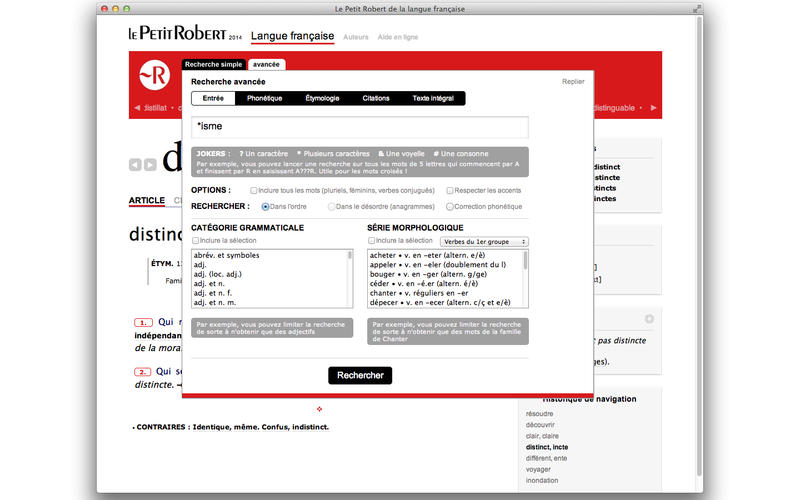Viewport: 800px width, 500px height.
Task: Click the gray forward navigation arrow
Action: [x=150, y=165]
